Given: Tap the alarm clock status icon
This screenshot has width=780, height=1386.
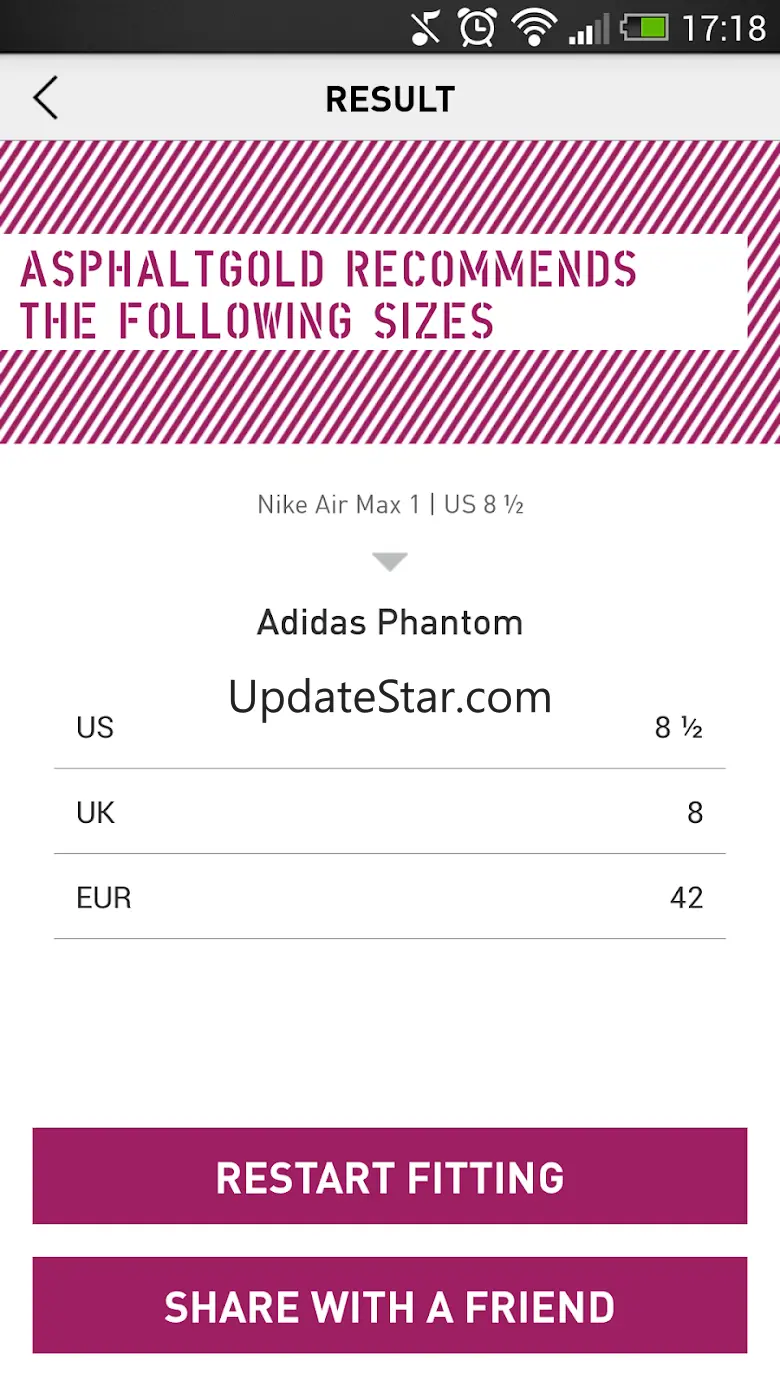Looking at the screenshot, I should click(478, 27).
